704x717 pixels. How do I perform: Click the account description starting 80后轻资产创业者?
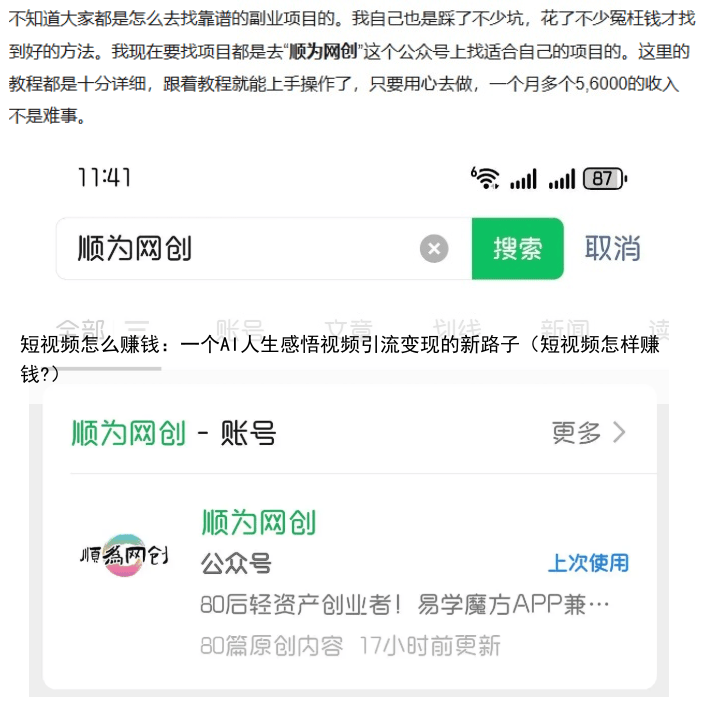pyautogui.click(x=405, y=605)
